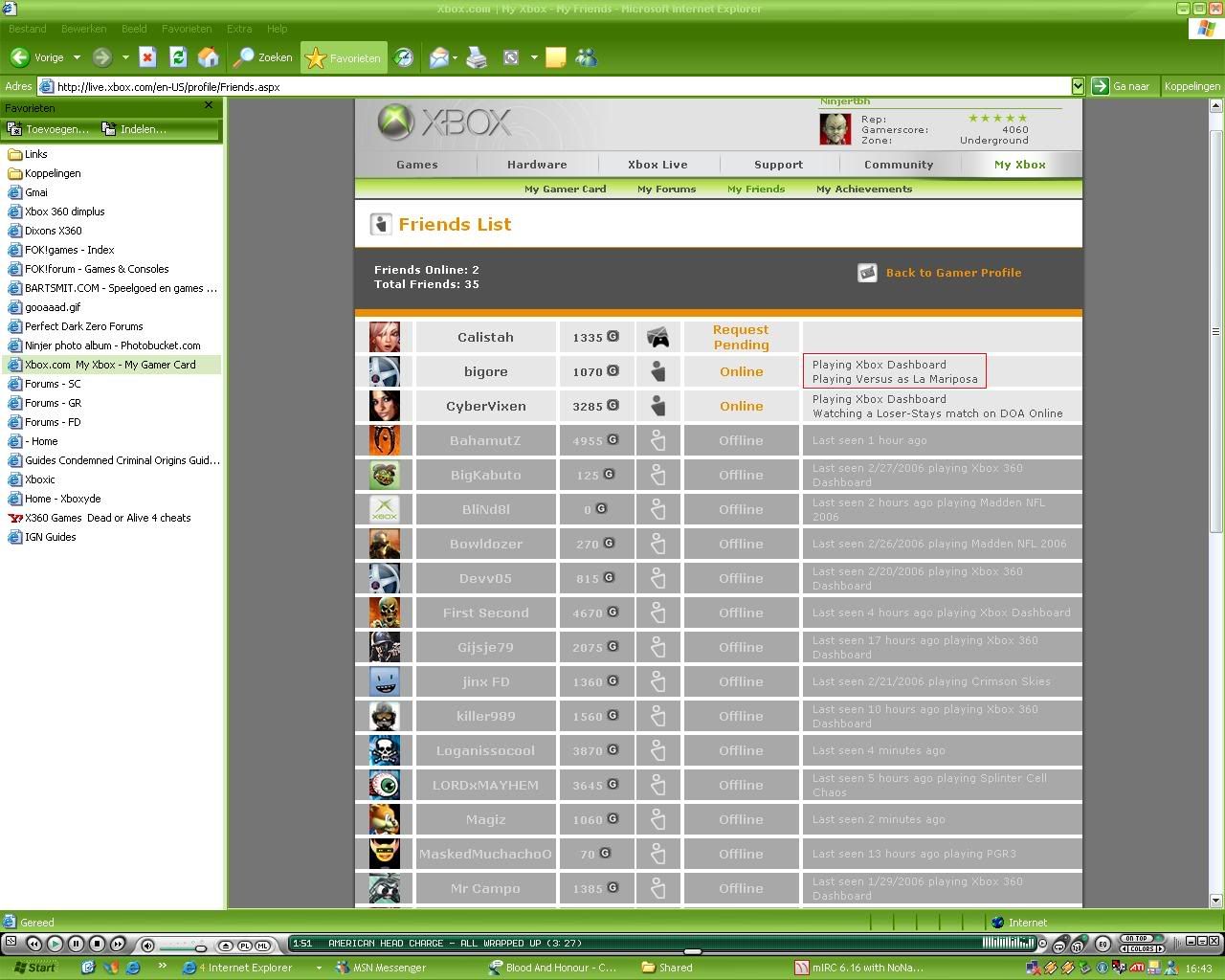
Task: Pause the media player track
Action: [x=76, y=944]
